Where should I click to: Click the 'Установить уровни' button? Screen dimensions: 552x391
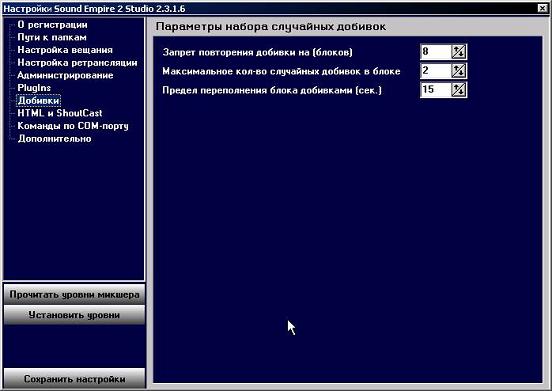click(74, 315)
